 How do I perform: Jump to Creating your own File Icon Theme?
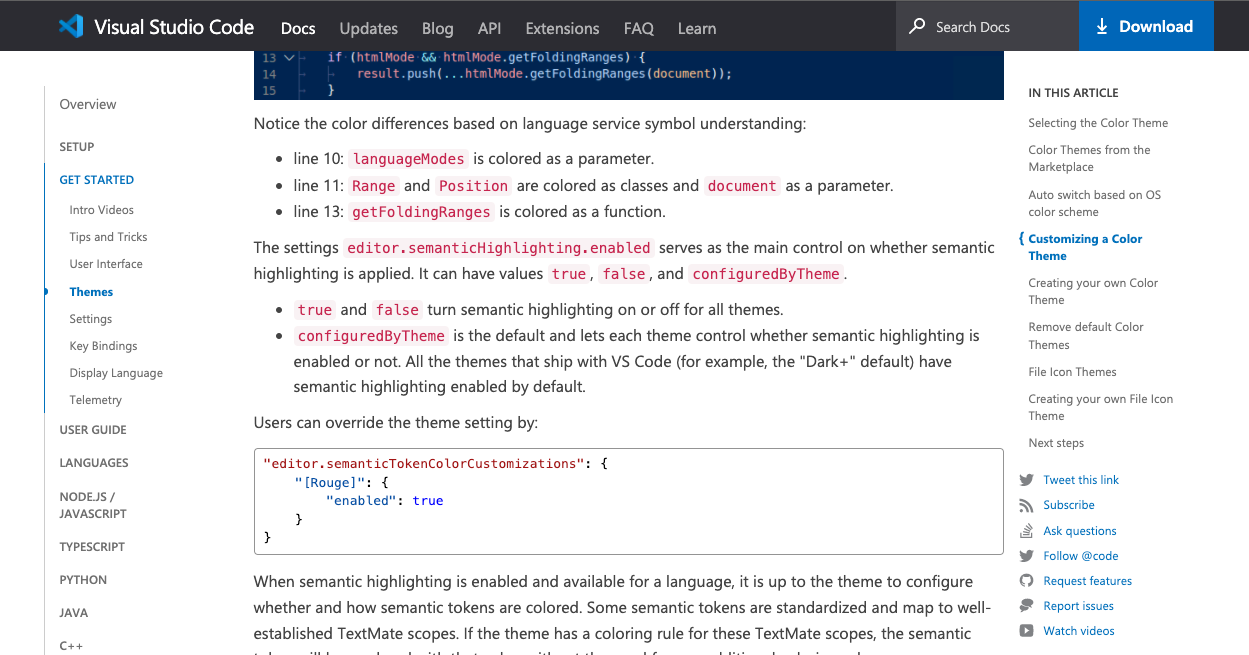click(1100, 407)
